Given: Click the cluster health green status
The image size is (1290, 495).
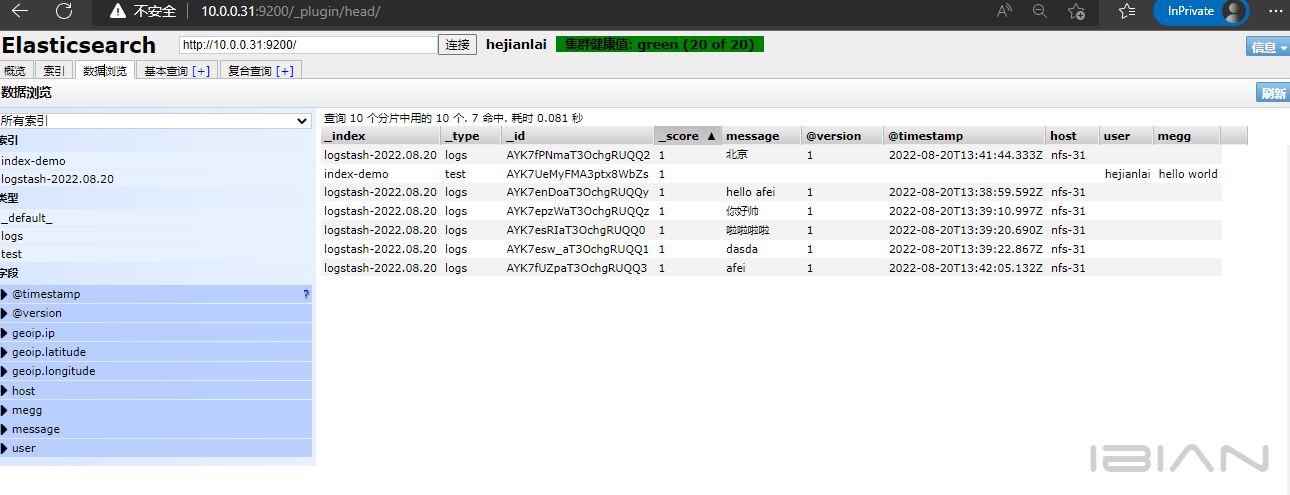Looking at the screenshot, I should (660, 45).
